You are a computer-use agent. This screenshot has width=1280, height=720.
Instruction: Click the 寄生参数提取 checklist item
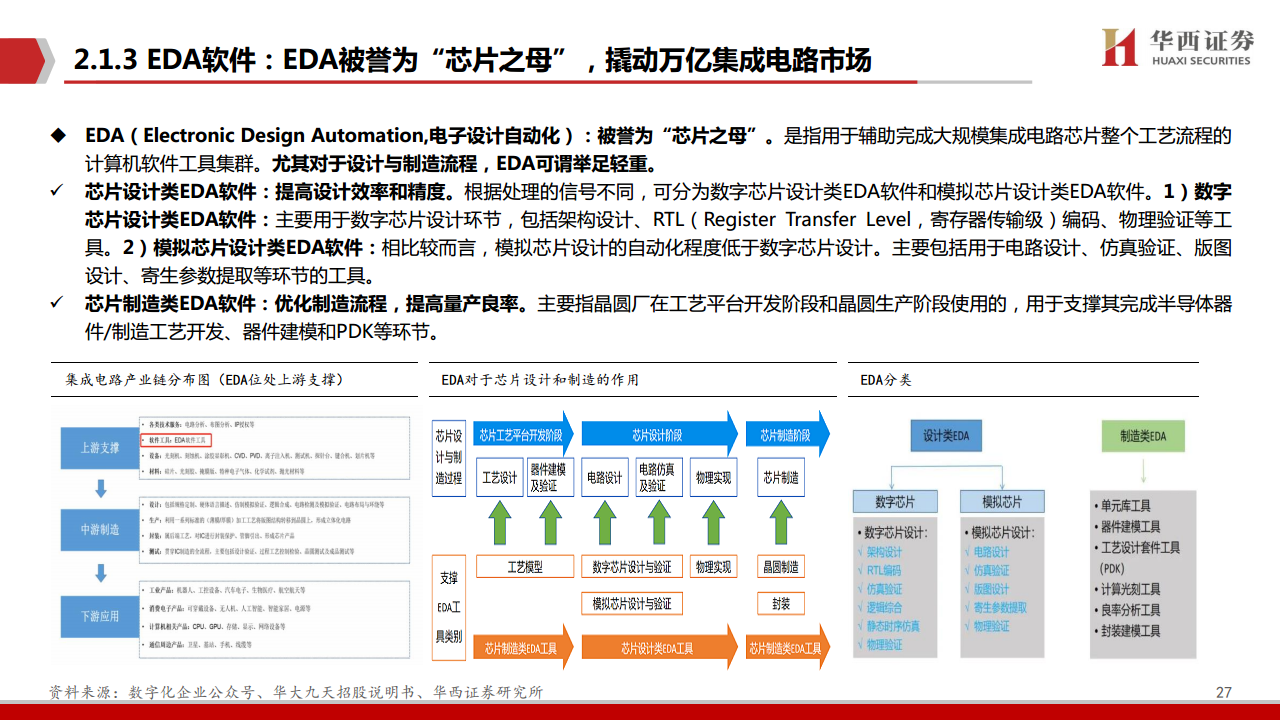(x=996, y=607)
